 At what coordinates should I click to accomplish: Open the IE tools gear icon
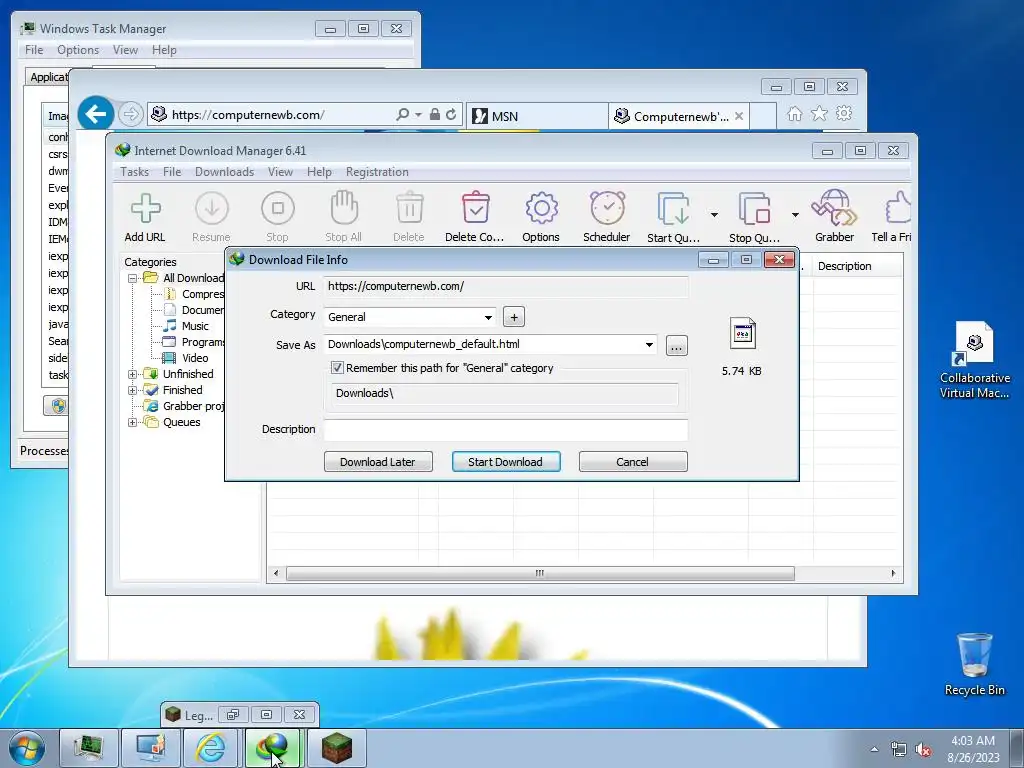point(844,114)
